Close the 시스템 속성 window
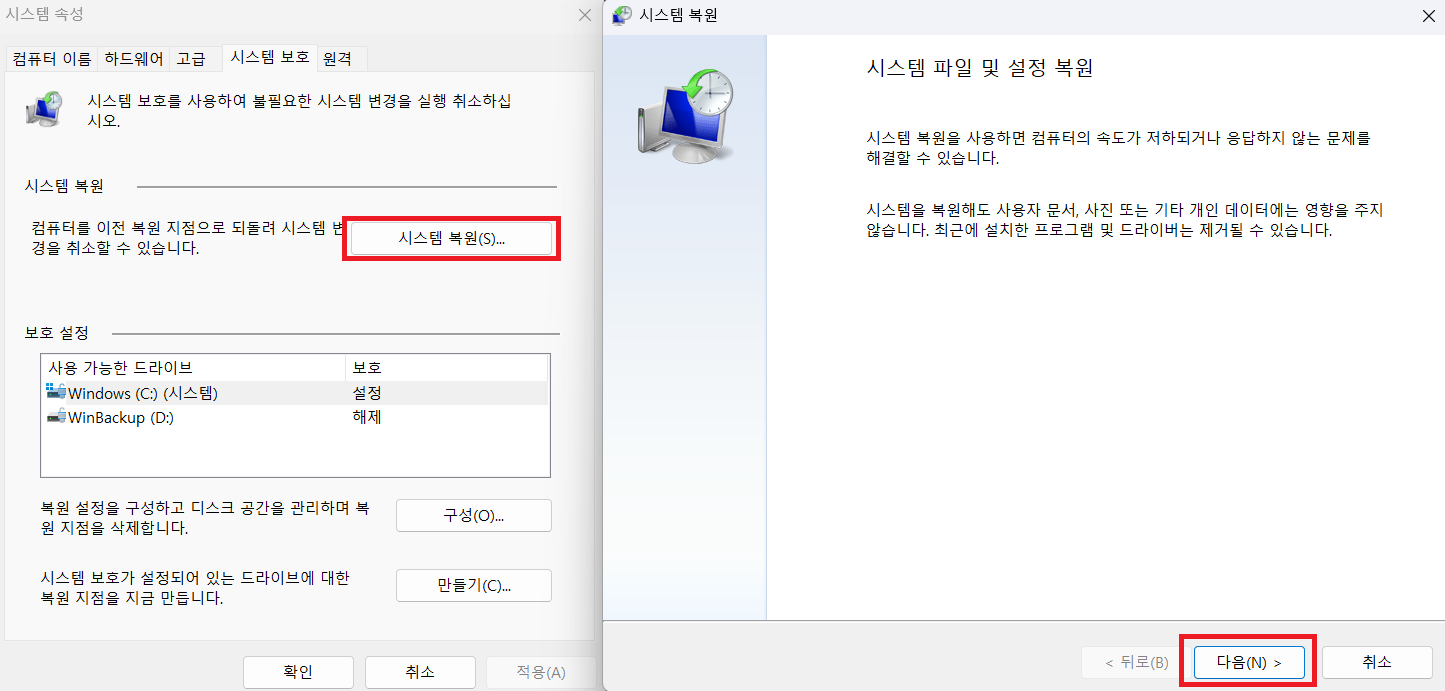Screen dimensions: 1445x691 click(584, 15)
